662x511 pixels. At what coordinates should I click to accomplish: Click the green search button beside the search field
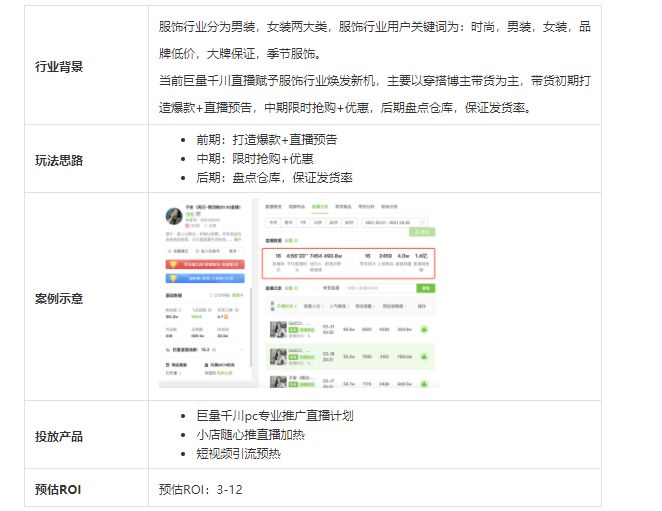point(426,288)
